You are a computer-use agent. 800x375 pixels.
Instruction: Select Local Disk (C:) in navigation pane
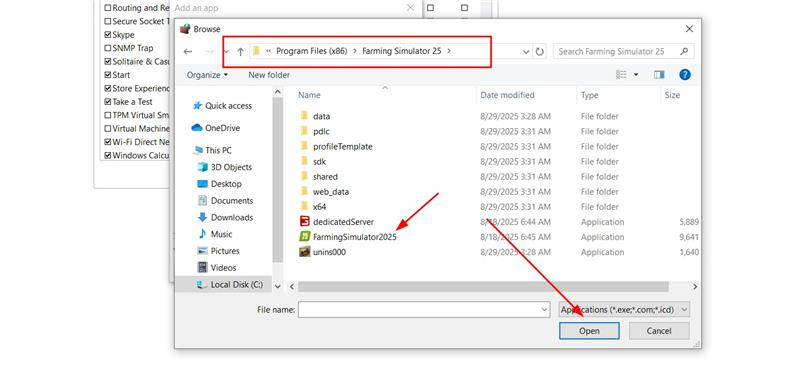223,285
